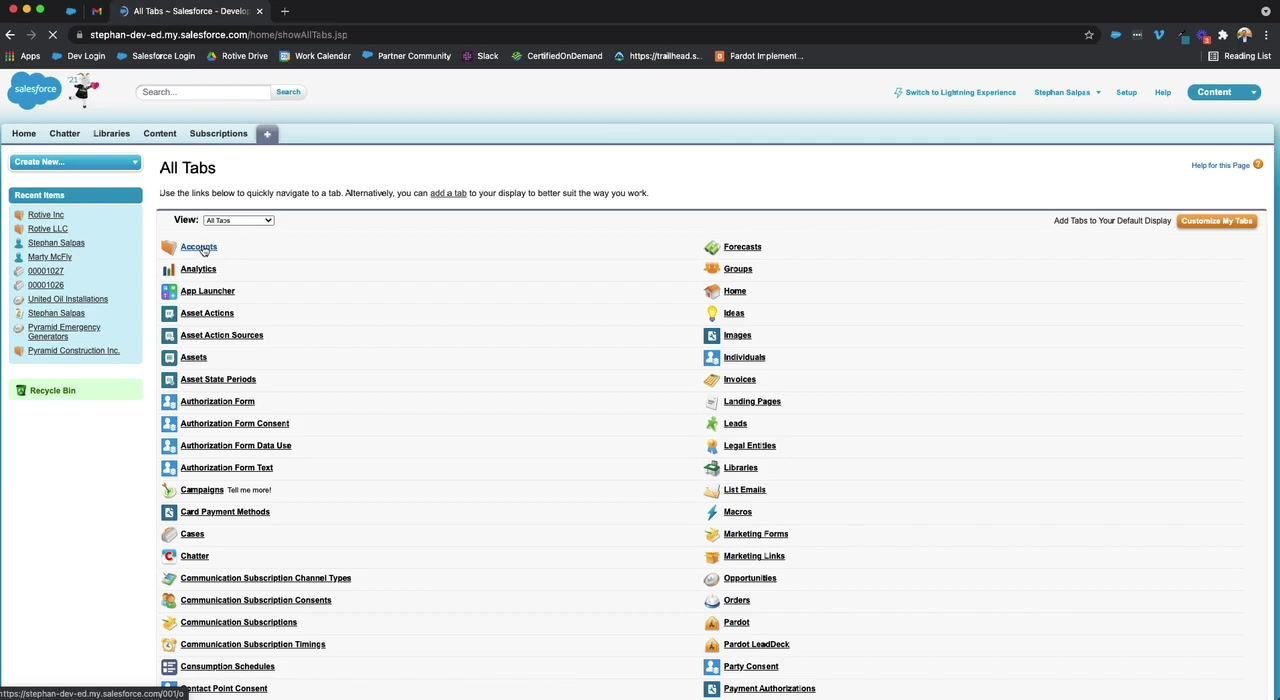Open the Setup link
Viewport: 1280px width, 700px height.
tap(1126, 92)
